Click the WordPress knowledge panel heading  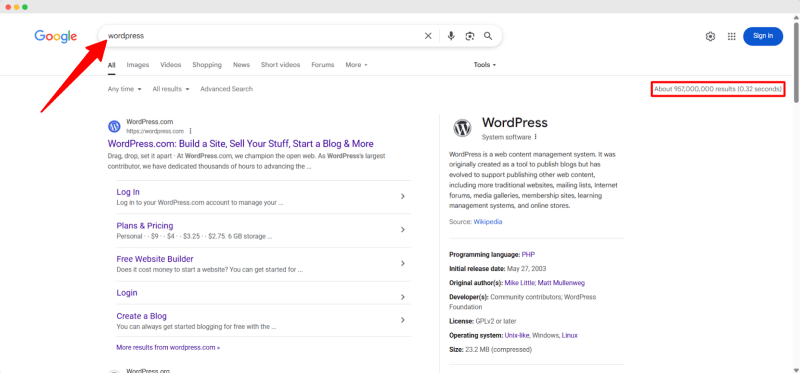(515, 122)
